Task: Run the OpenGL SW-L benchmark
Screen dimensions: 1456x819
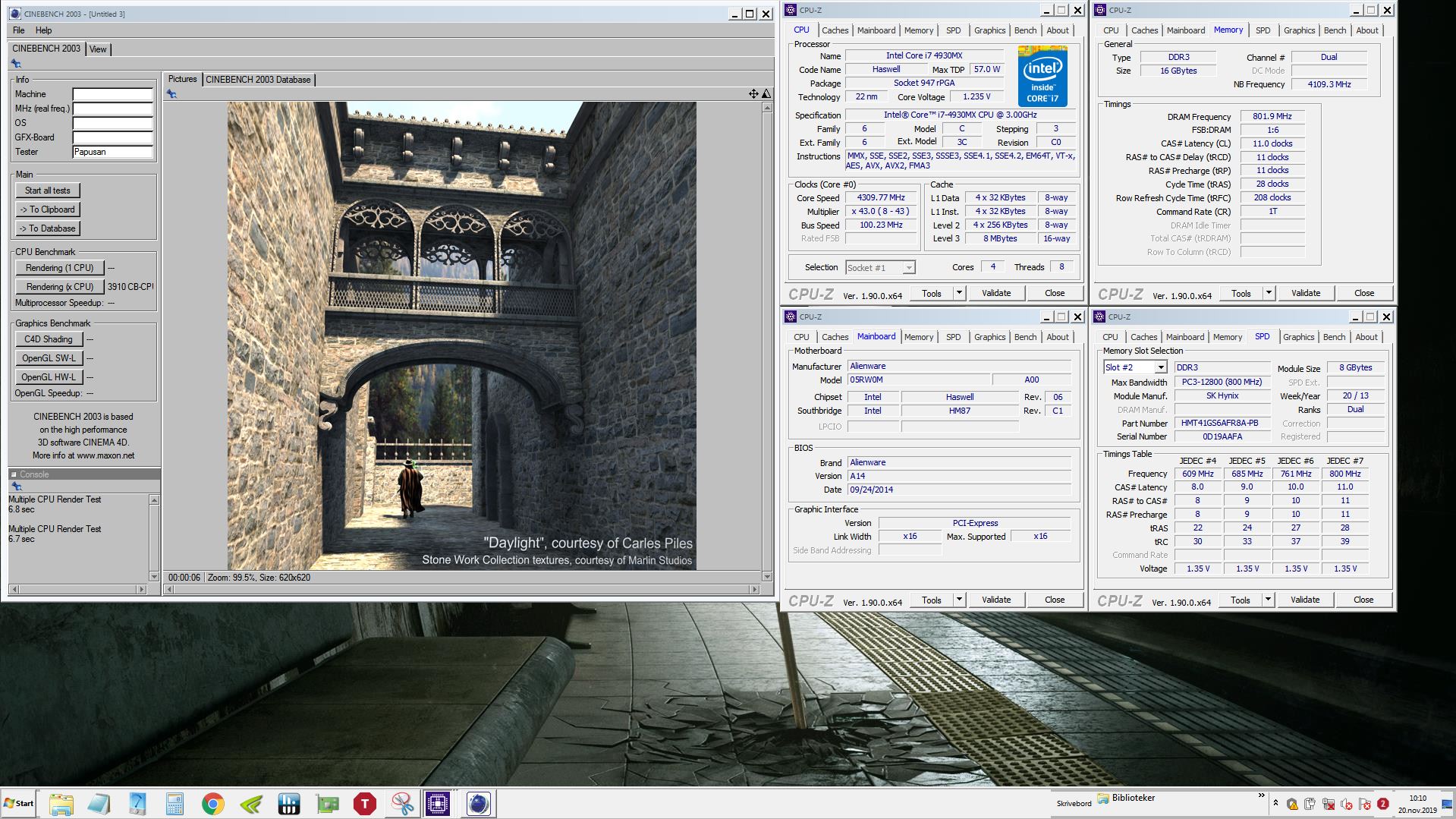Action: click(48, 358)
